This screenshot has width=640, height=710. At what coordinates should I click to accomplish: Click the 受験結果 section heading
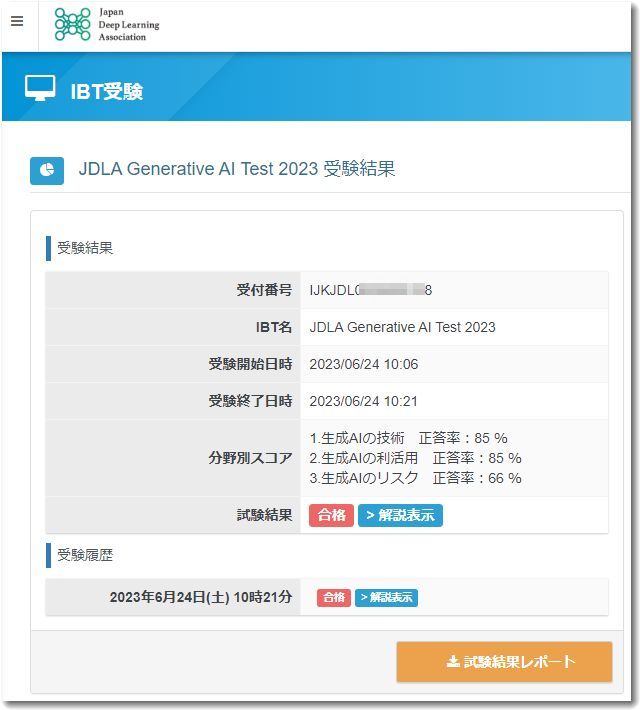(85, 248)
